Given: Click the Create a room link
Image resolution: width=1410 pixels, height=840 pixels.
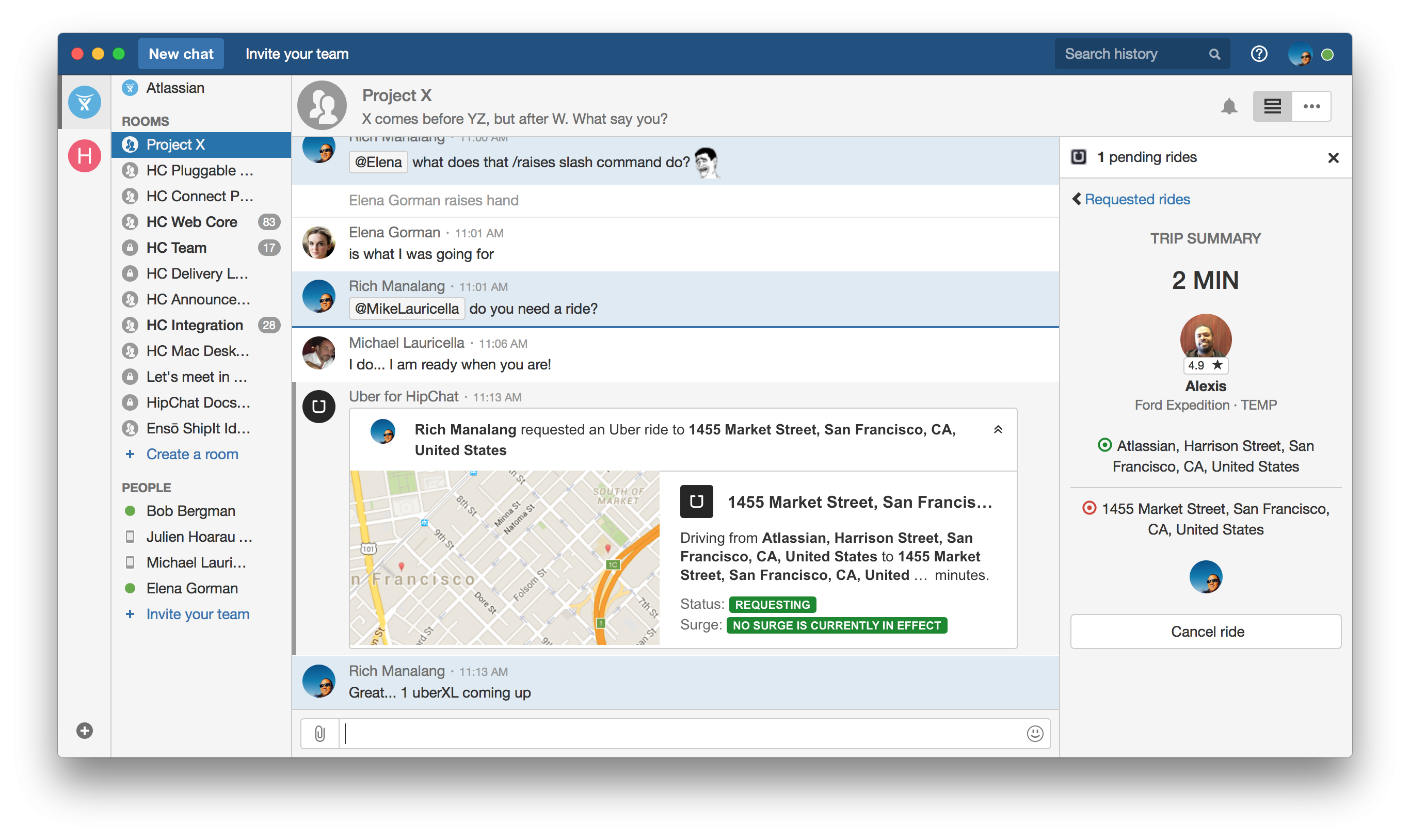Looking at the screenshot, I should 192,455.
